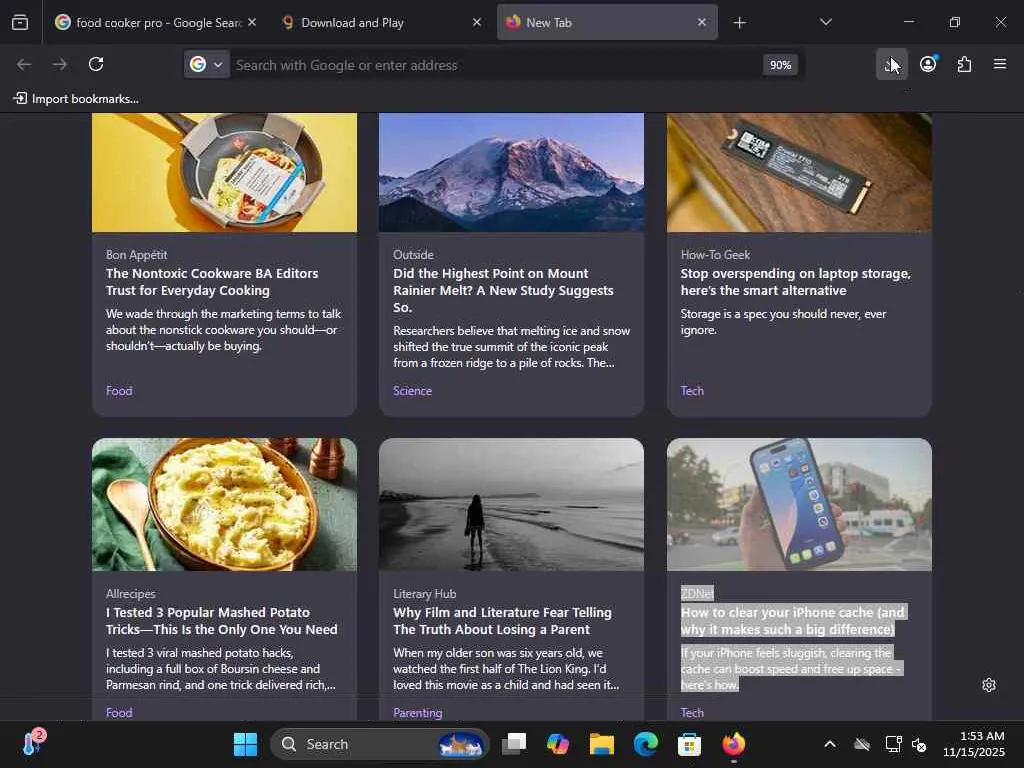The image size is (1024, 768).
Task: Launch Copilot from taskbar
Action: pyautogui.click(x=558, y=744)
